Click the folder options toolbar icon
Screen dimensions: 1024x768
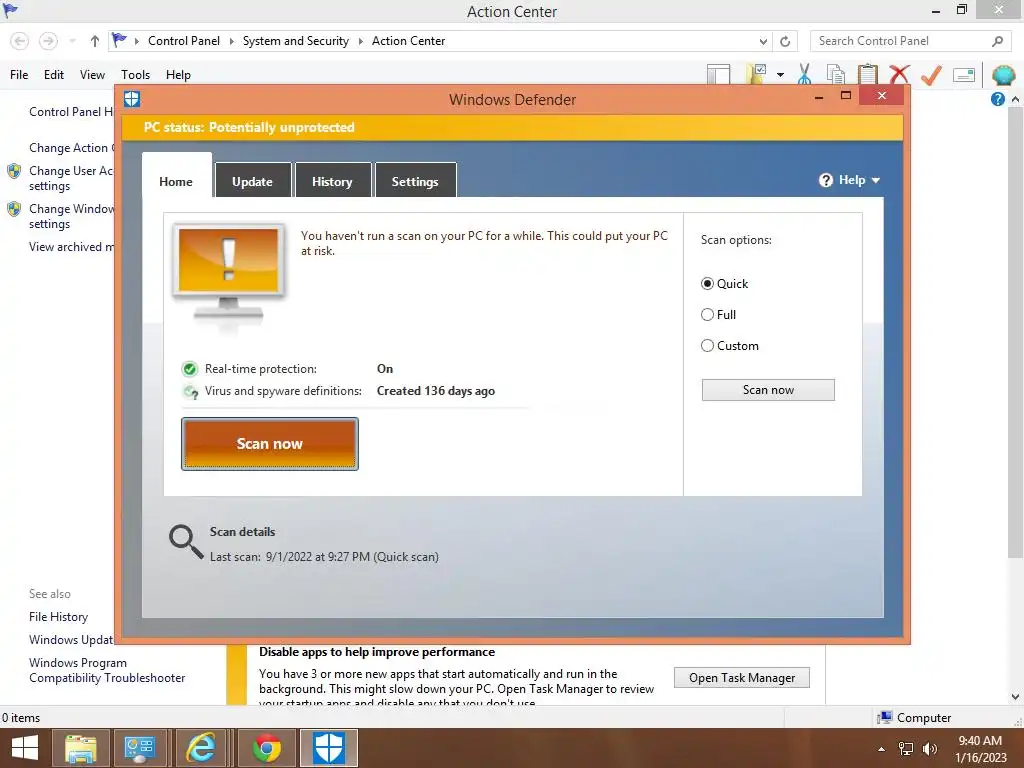point(757,74)
